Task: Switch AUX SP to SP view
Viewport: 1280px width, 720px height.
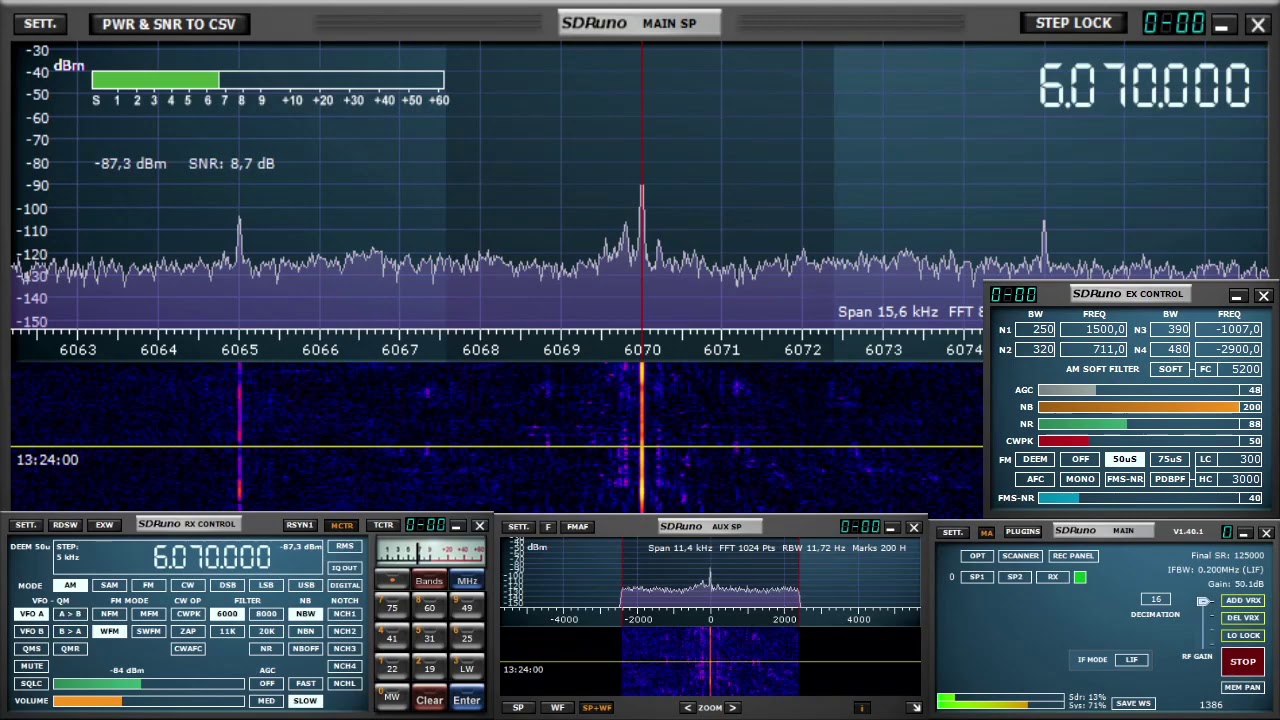Action: pos(518,708)
